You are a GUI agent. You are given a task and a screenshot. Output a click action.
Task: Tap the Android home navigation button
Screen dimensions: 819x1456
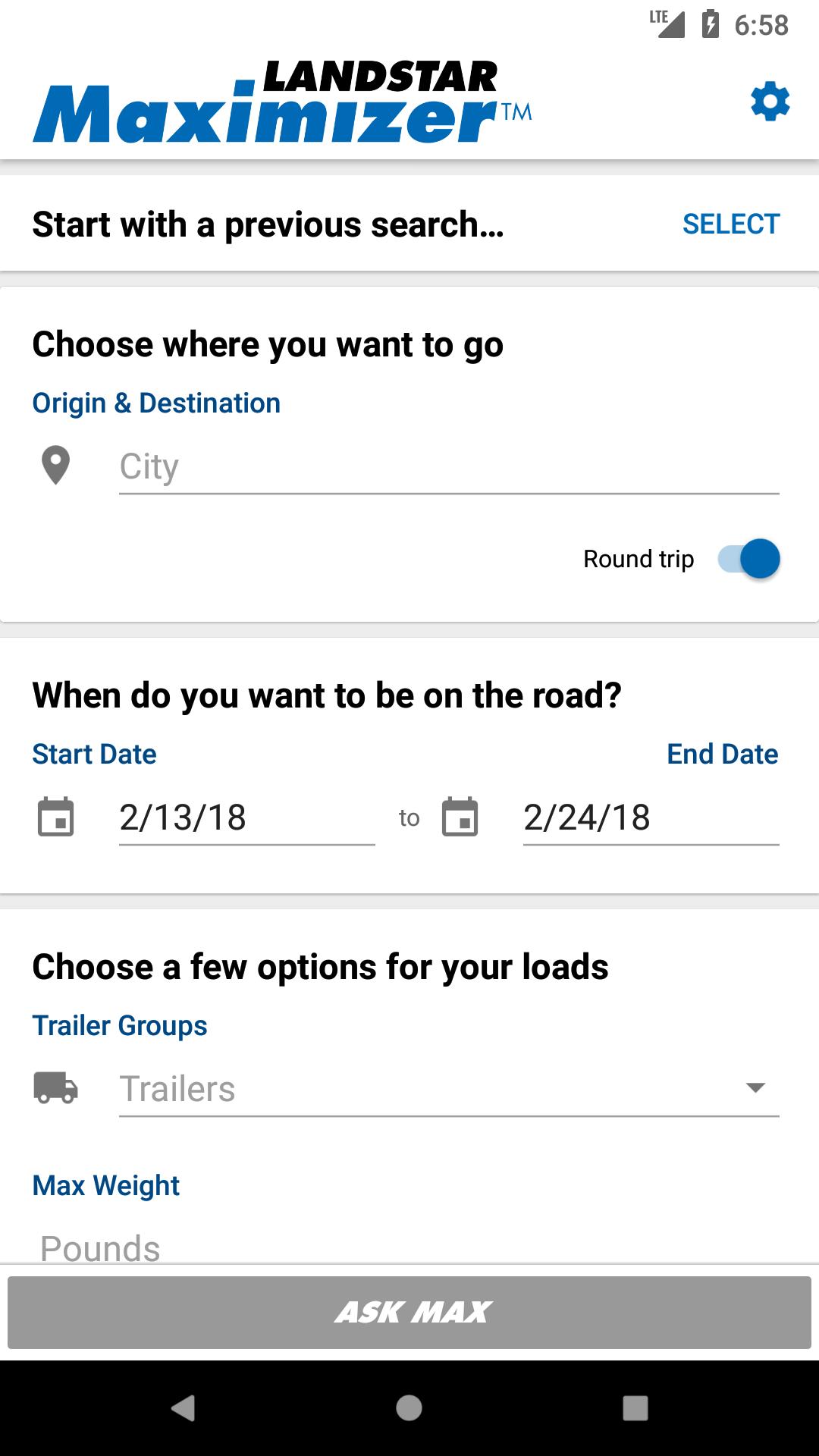[x=409, y=1408]
